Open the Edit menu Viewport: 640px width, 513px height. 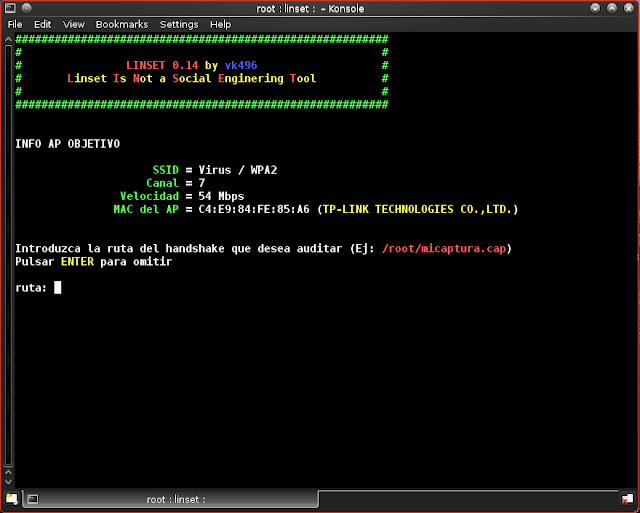[x=42, y=24]
